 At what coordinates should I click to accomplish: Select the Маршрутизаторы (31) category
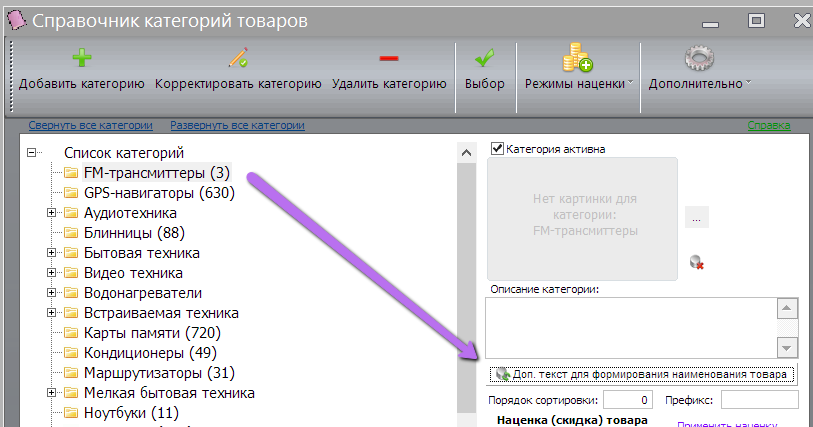tap(159, 373)
